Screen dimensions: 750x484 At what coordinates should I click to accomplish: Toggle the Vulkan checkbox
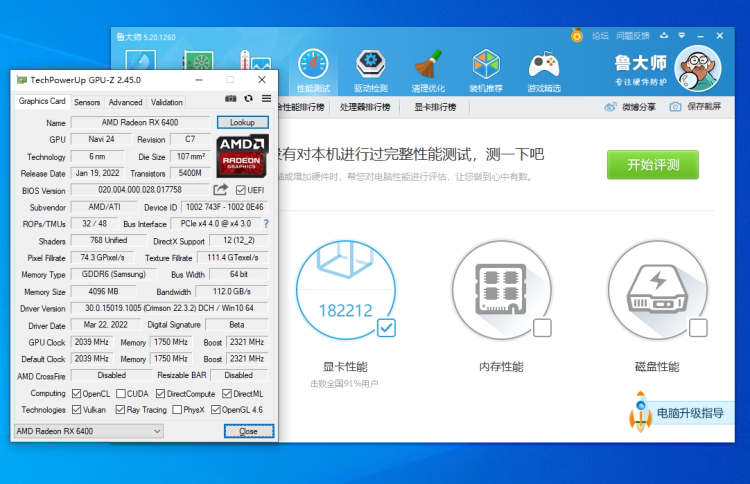click(77, 410)
